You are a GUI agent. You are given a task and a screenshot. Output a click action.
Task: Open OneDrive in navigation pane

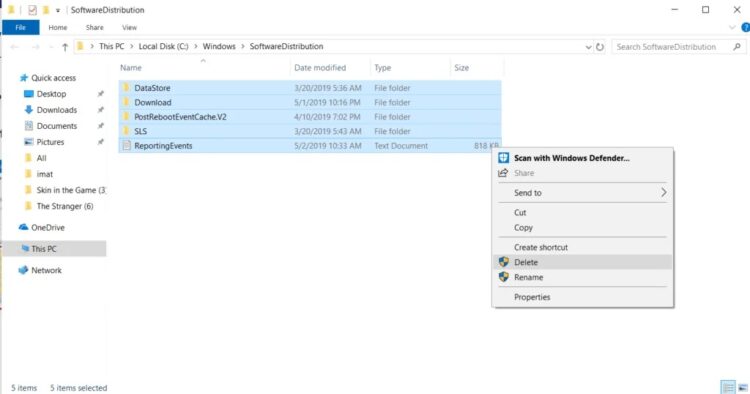pyautogui.click(x=47, y=228)
